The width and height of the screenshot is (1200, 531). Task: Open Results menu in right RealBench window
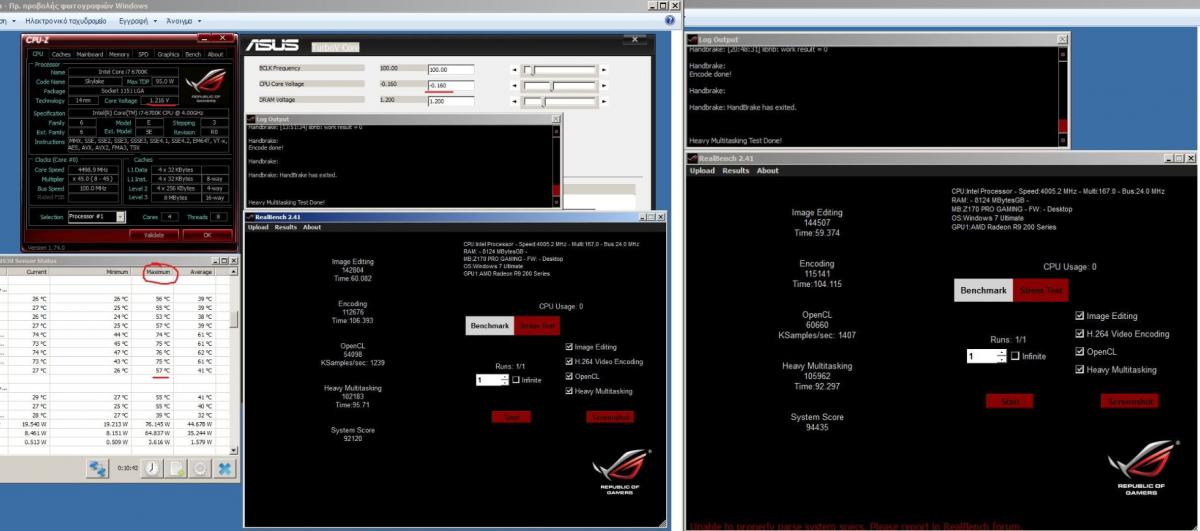[736, 171]
